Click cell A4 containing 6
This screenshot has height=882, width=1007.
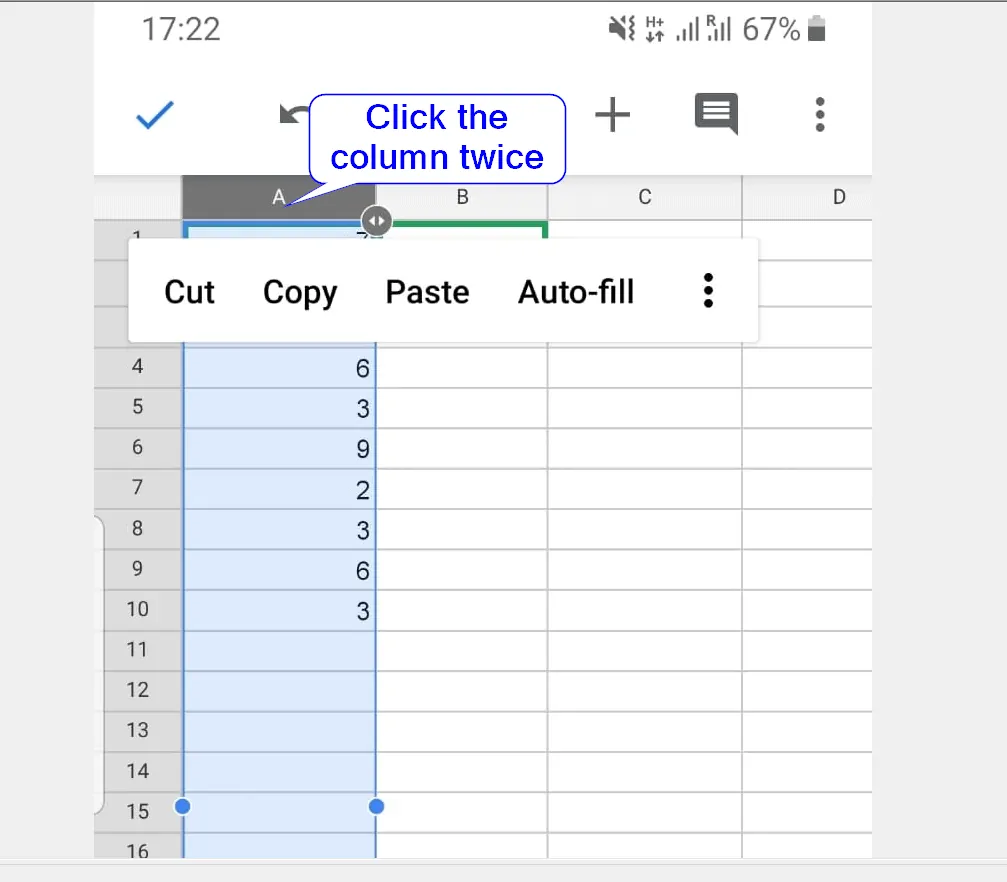click(279, 367)
